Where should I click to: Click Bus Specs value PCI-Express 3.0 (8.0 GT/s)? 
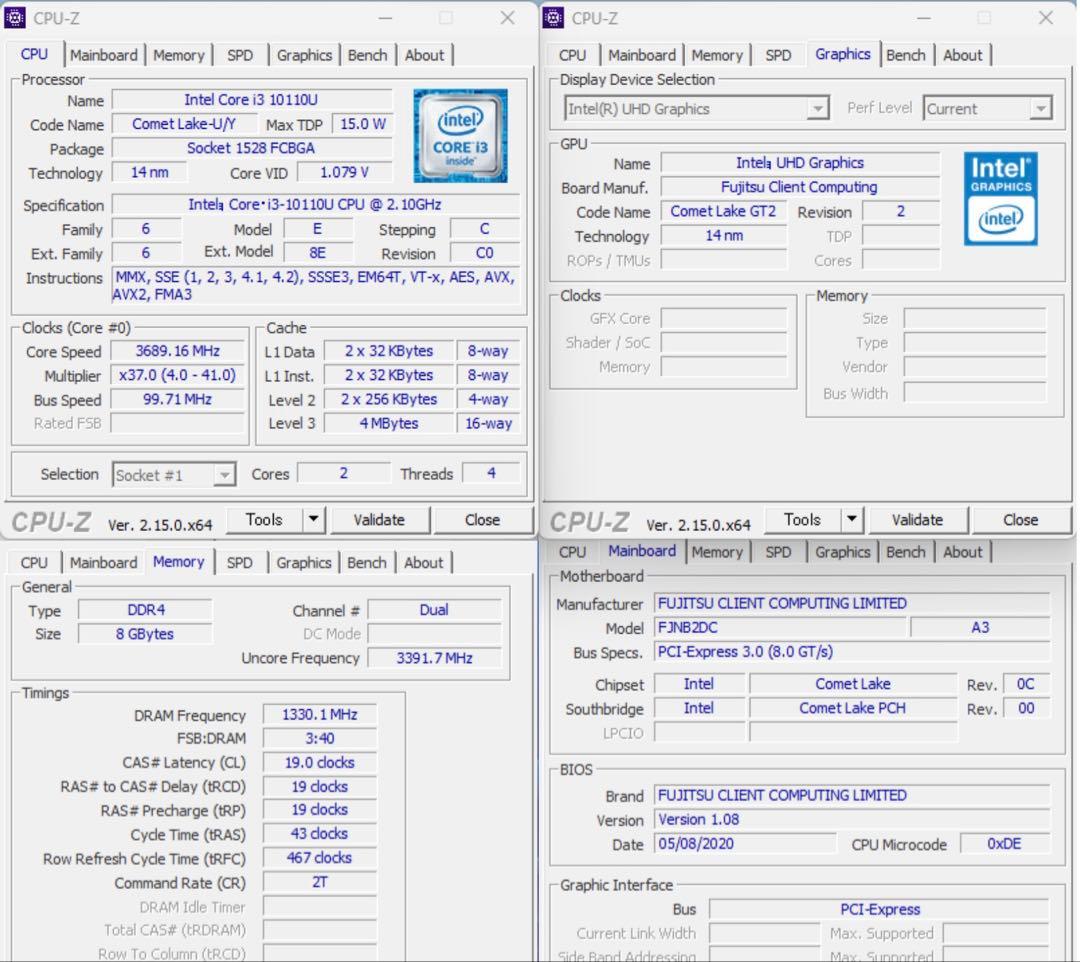[x=852, y=652]
